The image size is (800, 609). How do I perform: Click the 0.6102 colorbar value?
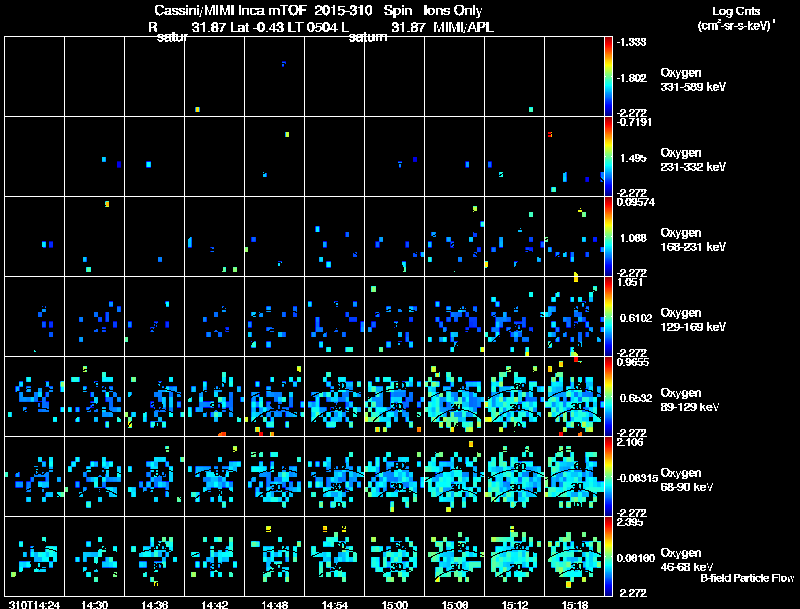[636, 318]
